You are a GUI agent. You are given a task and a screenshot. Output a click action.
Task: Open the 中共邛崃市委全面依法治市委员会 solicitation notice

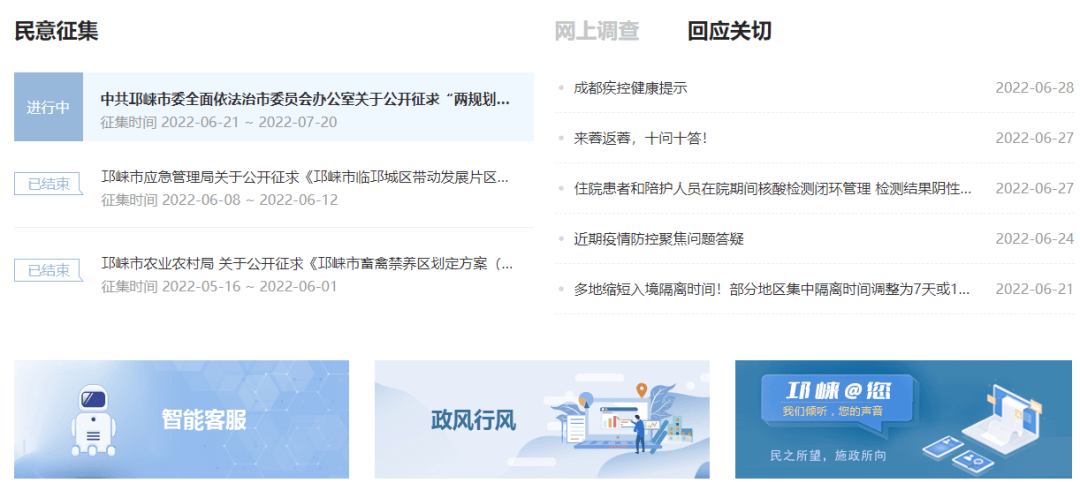click(305, 99)
